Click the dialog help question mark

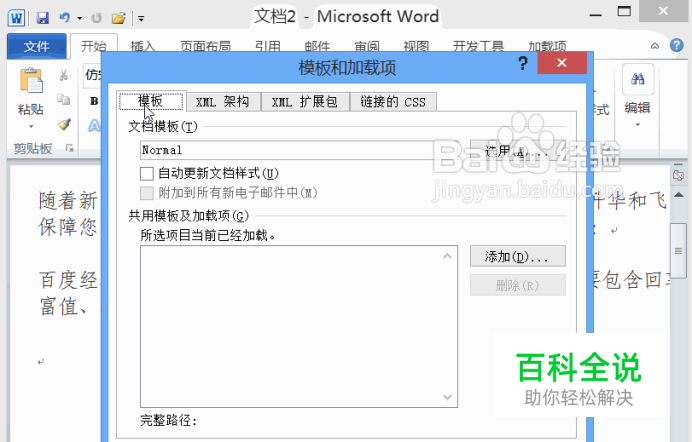[523, 64]
